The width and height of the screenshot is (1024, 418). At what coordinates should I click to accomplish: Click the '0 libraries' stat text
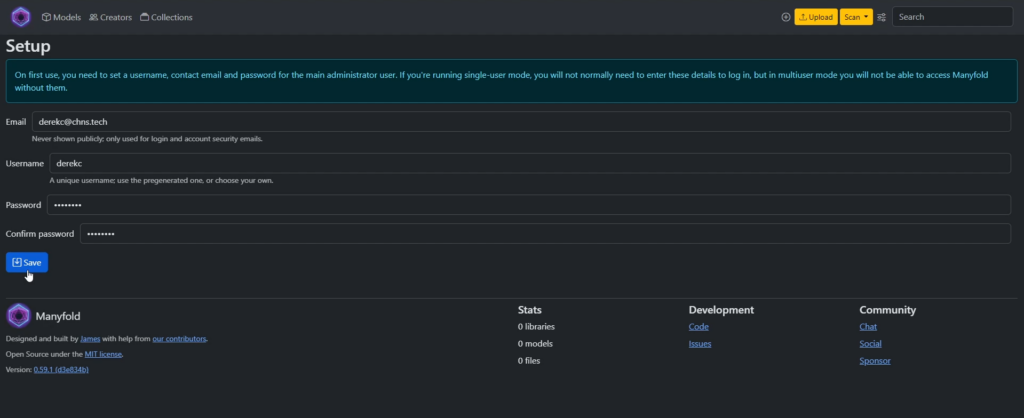536,327
